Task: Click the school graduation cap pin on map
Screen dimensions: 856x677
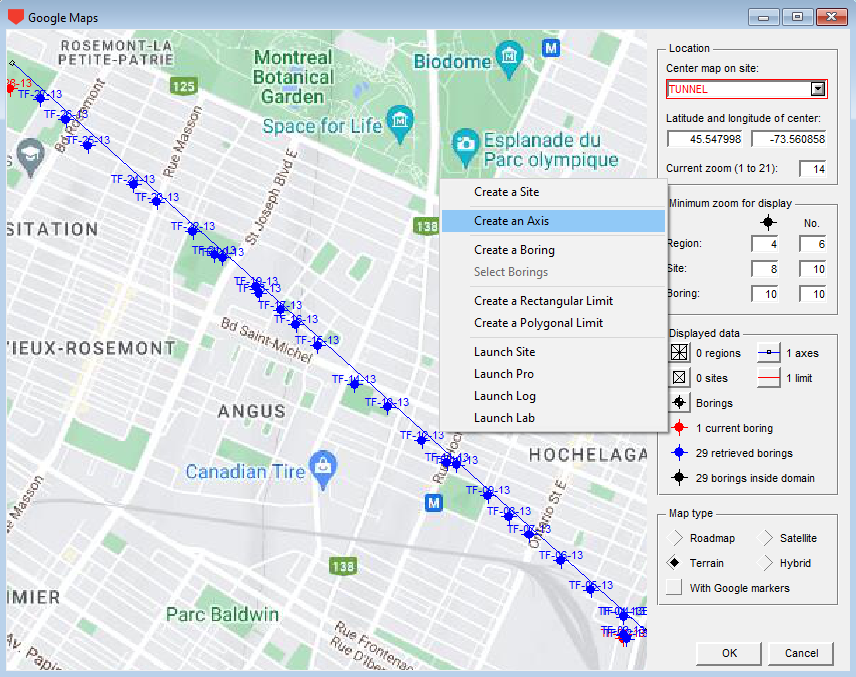Action: click(x=30, y=157)
